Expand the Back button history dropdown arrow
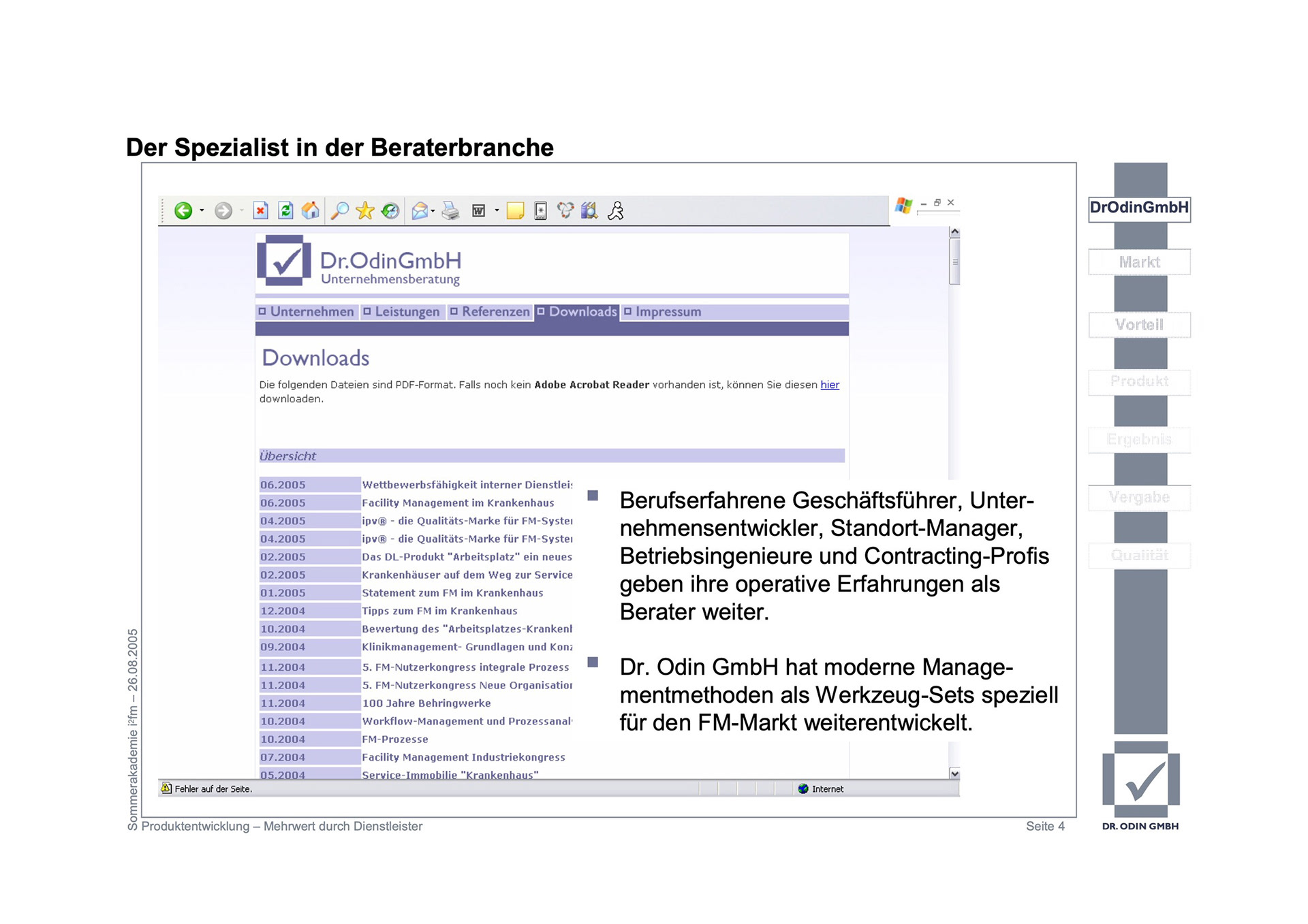 coord(202,211)
